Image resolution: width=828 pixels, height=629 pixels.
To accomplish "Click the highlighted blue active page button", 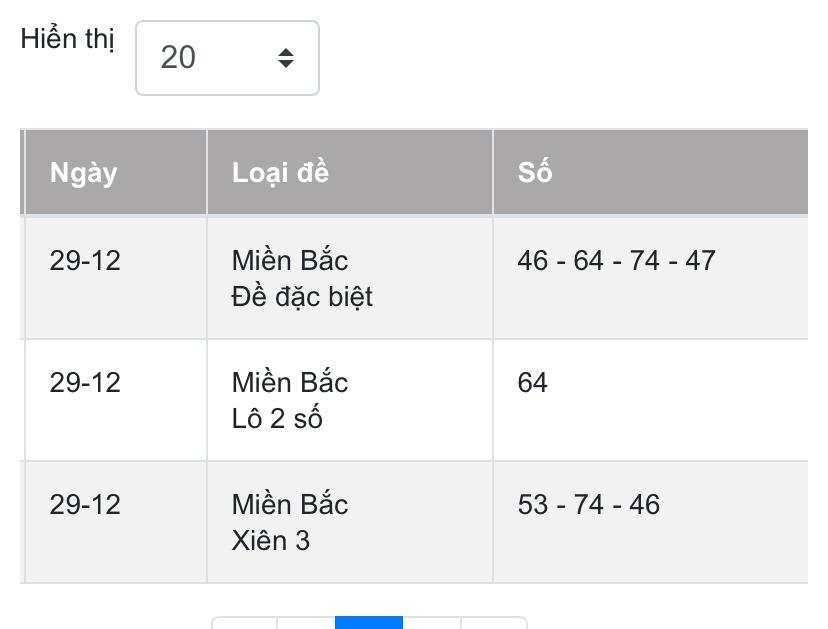I will (369, 623).
